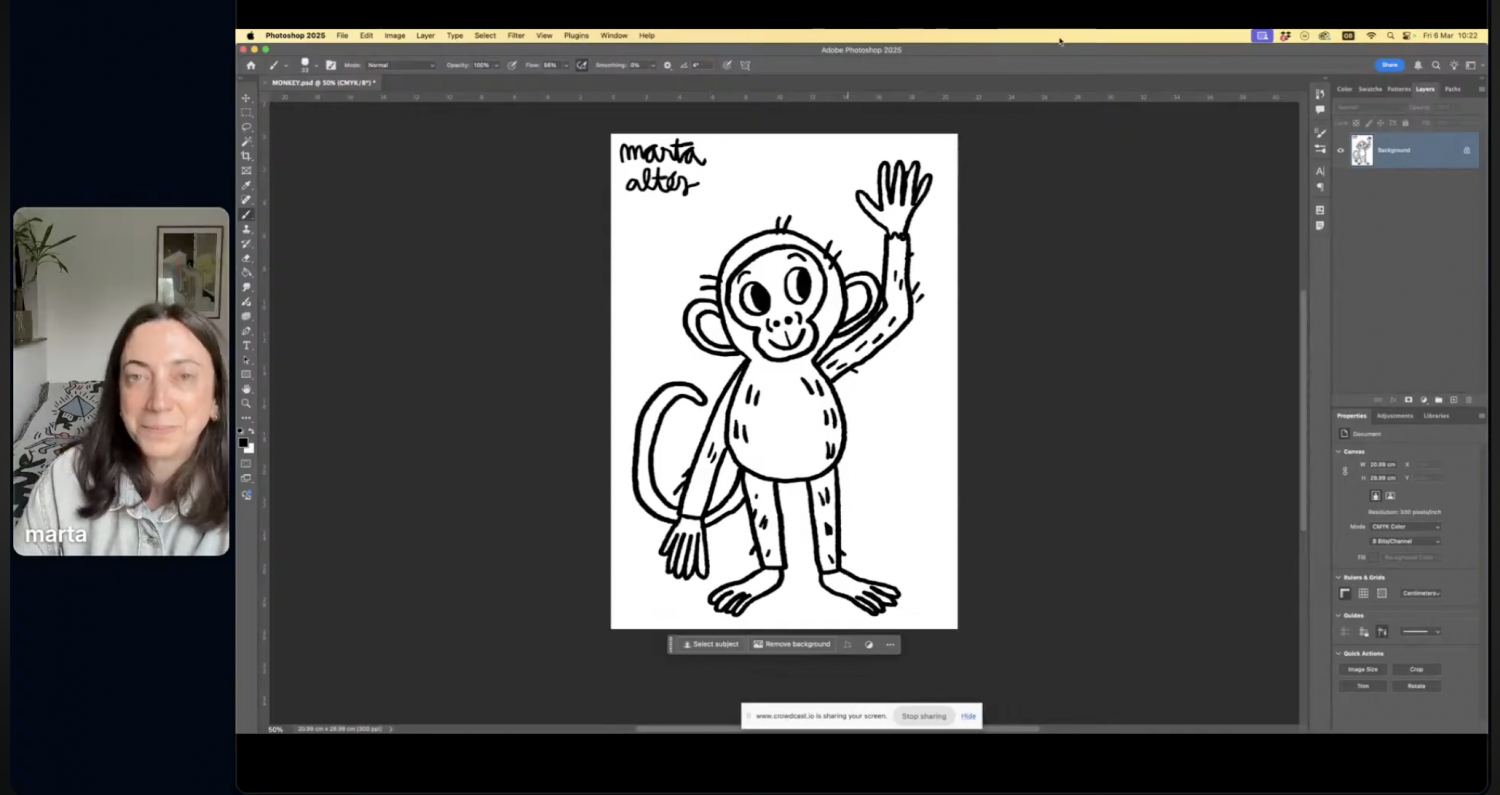Image resolution: width=1500 pixels, height=795 pixels.
Task: Hide the Background layer with eye icon
Action: [1340, 150]
